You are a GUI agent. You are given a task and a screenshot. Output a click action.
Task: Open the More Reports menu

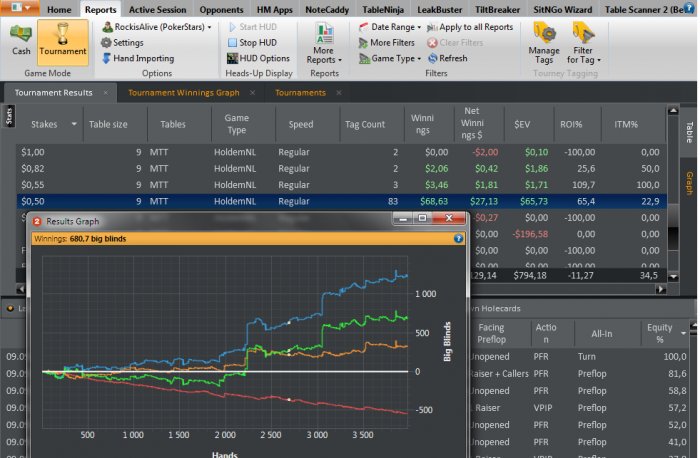click(x=323, y=43)
